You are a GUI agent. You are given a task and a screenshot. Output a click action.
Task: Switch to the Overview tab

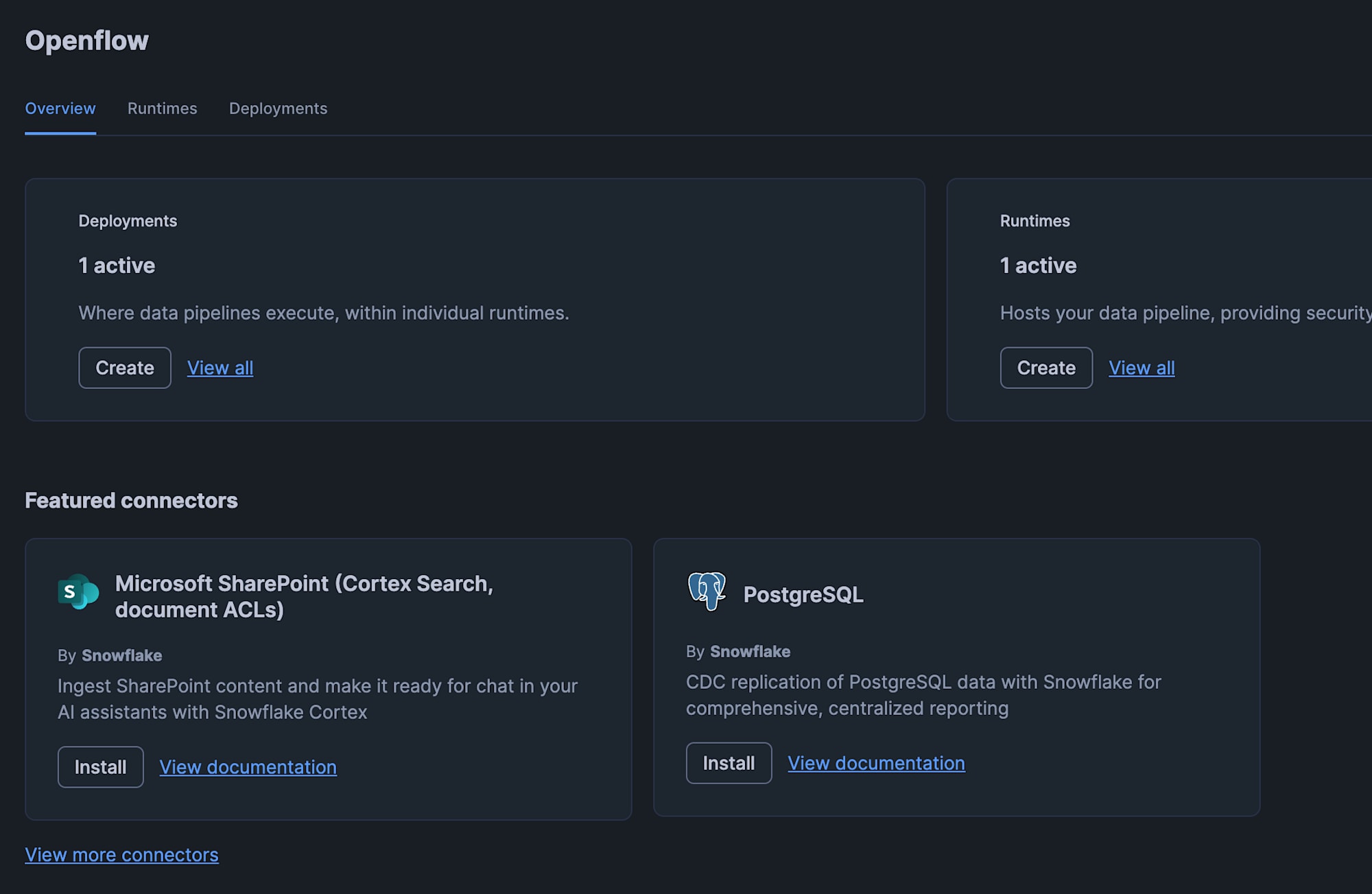click(x=60, y=108)
